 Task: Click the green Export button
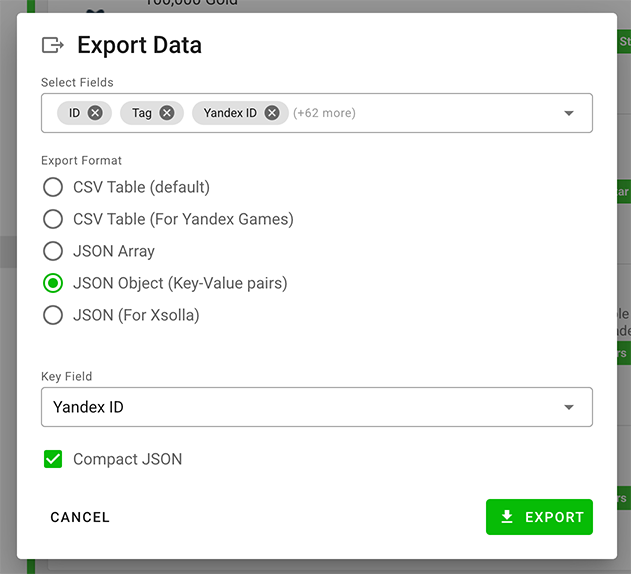(539, 517)
